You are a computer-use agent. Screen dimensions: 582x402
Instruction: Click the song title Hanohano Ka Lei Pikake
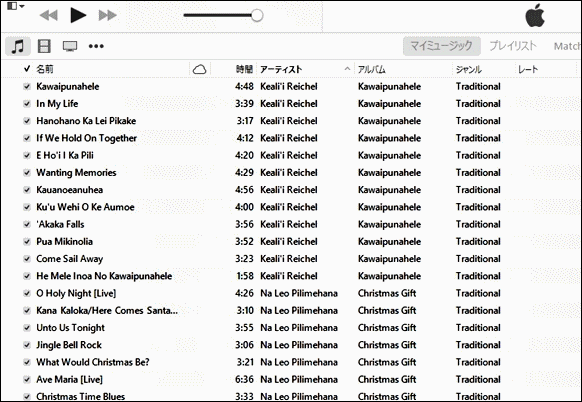point(86,121)
